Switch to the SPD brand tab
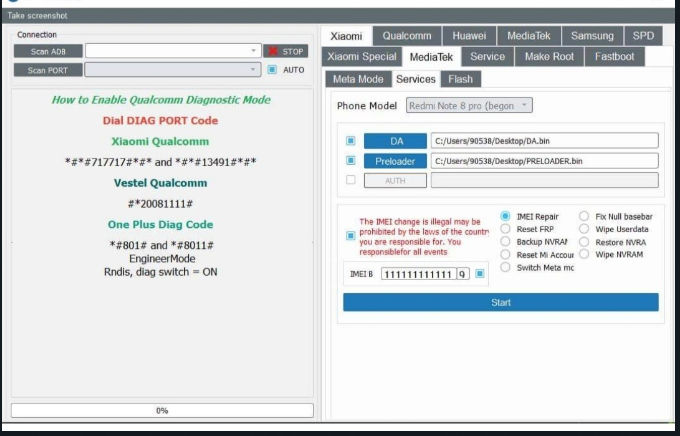This screenshot has height=436, width=680. point(643,36)
